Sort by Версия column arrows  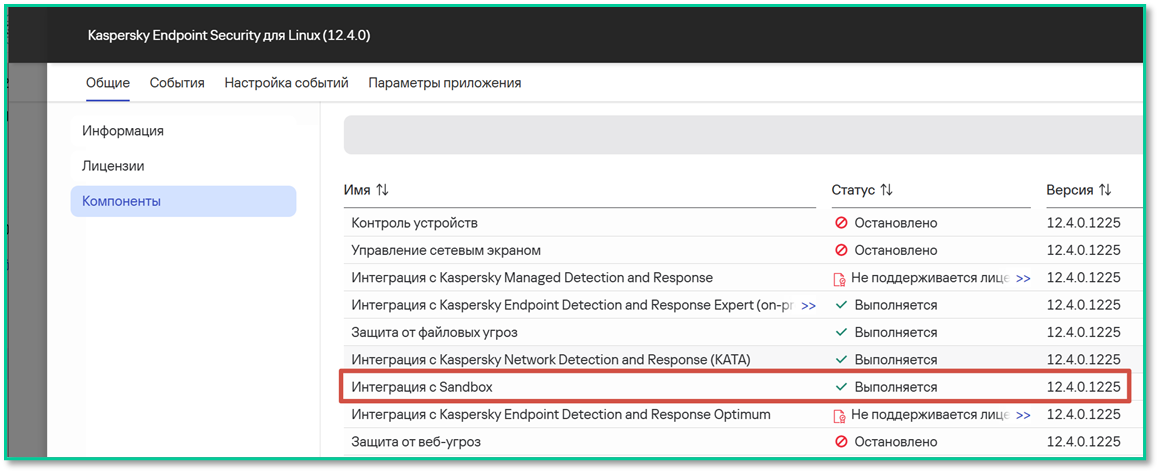pyautogui.click(x=1105, y=190)
